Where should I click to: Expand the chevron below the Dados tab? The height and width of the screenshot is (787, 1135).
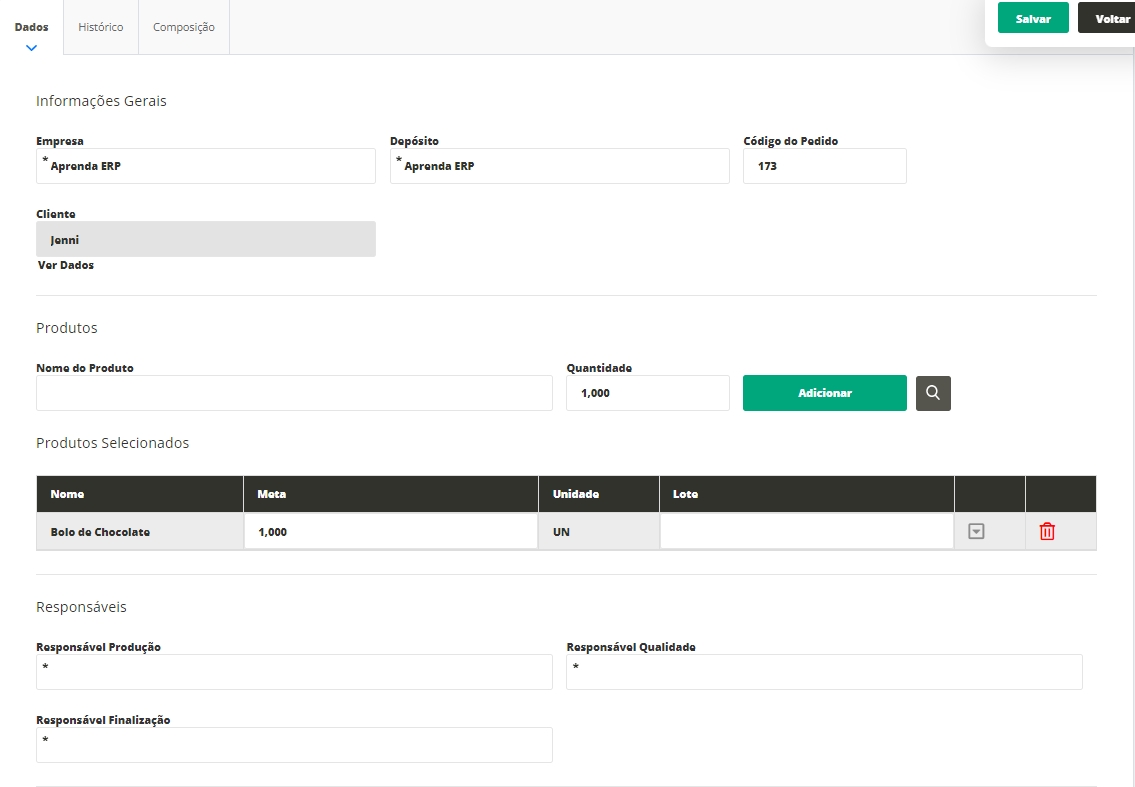31,47
